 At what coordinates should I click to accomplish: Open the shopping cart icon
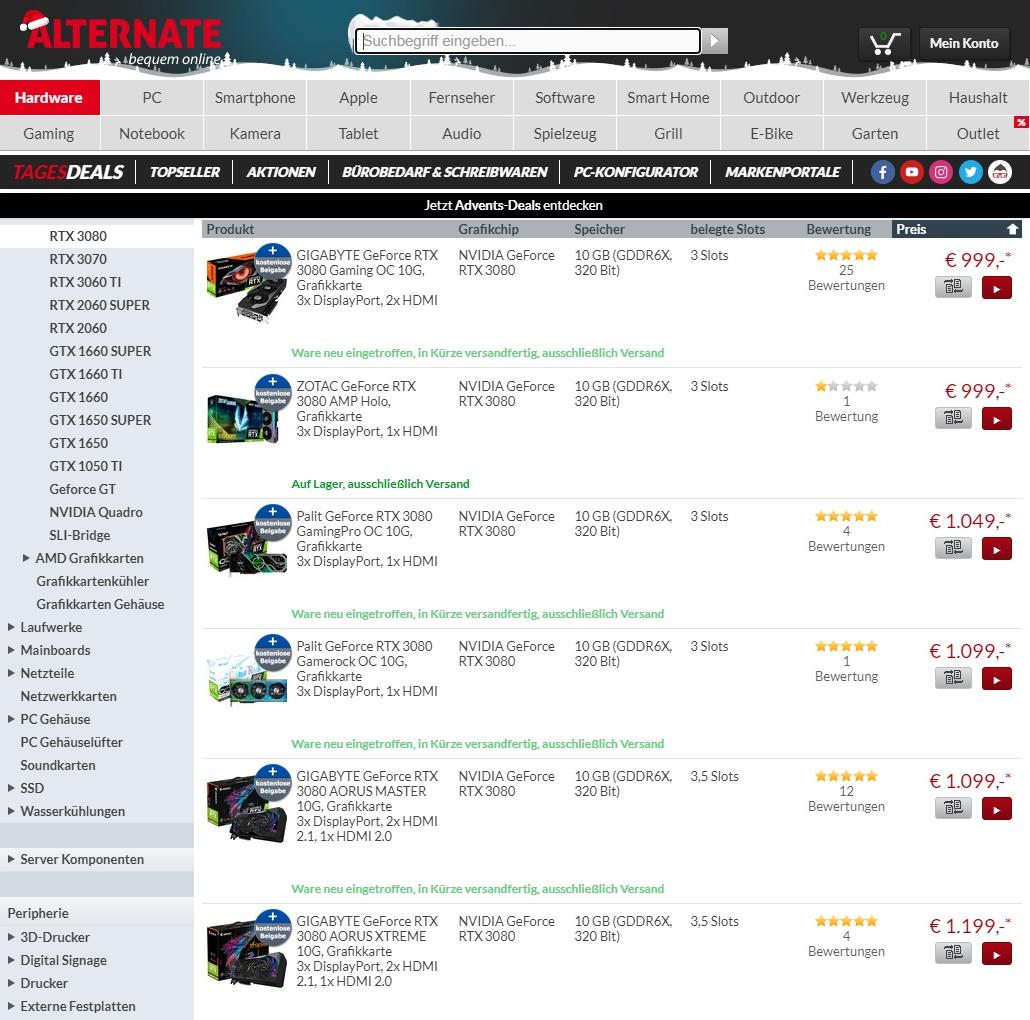(884, 42)
